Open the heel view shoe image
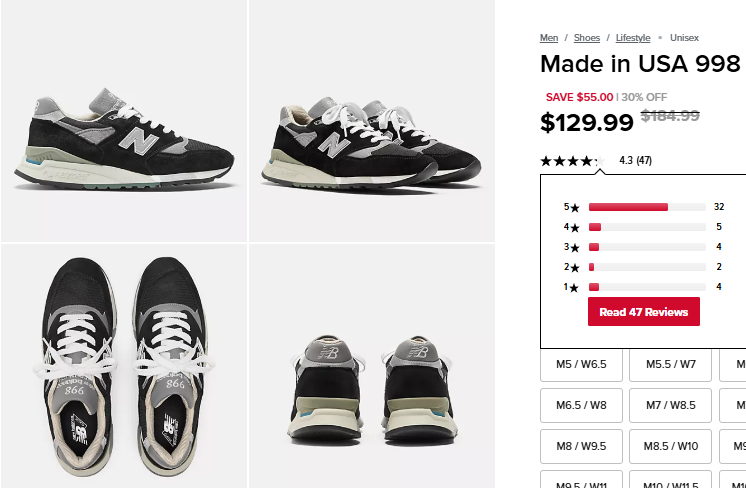Screen dimensions: 746x488 (372, 366)
